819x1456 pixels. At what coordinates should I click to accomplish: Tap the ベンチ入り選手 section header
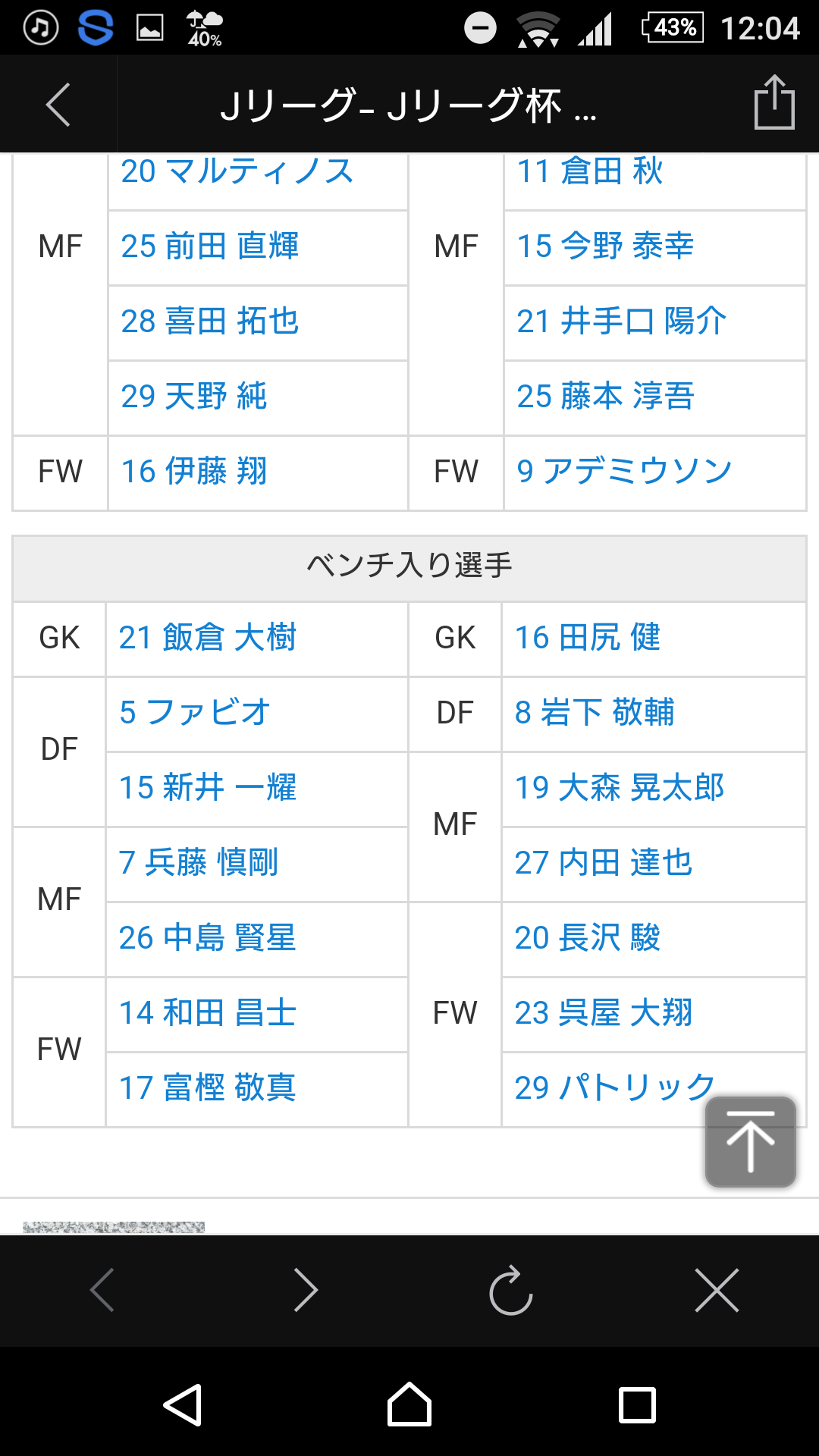409,566
